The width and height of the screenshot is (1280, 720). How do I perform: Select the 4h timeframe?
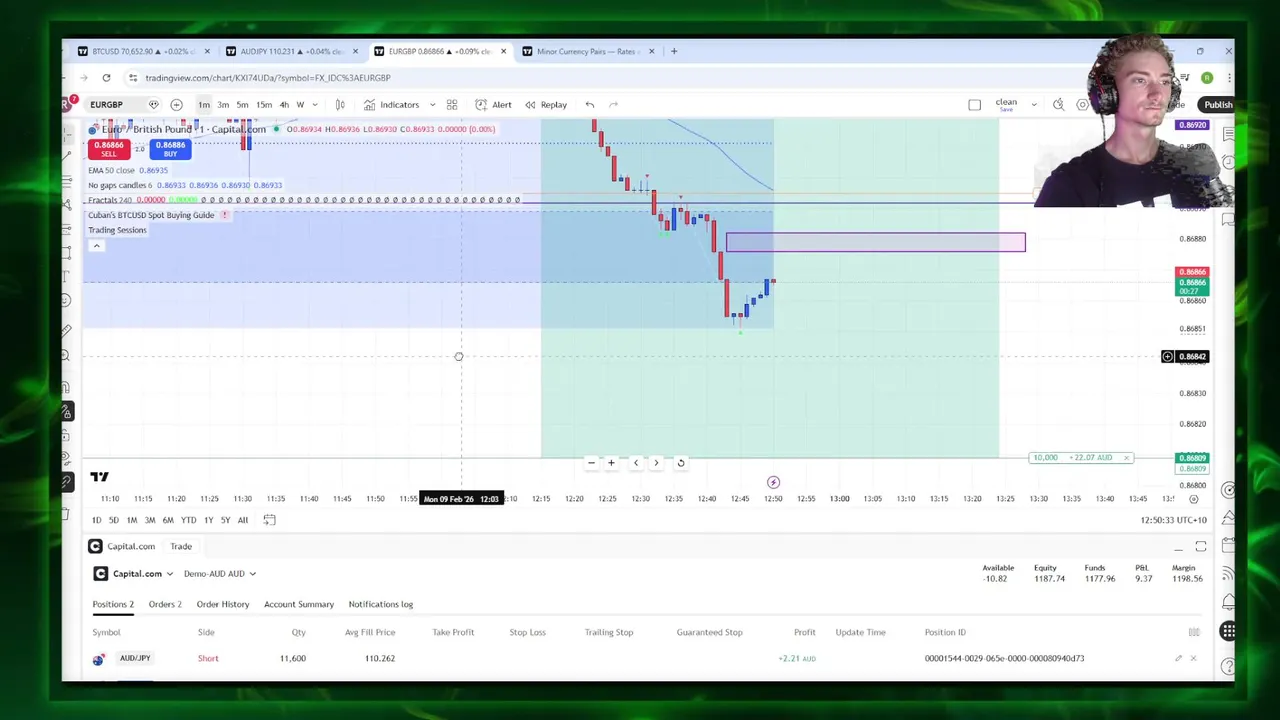tap(284, 104)
